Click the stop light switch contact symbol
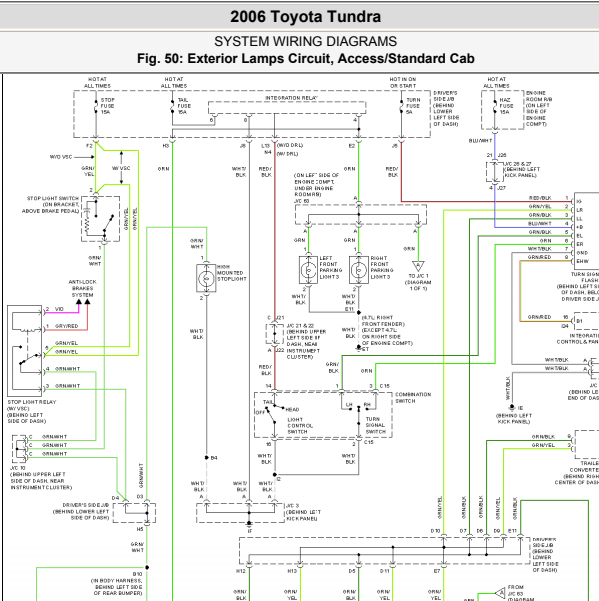 click(100, 219)
